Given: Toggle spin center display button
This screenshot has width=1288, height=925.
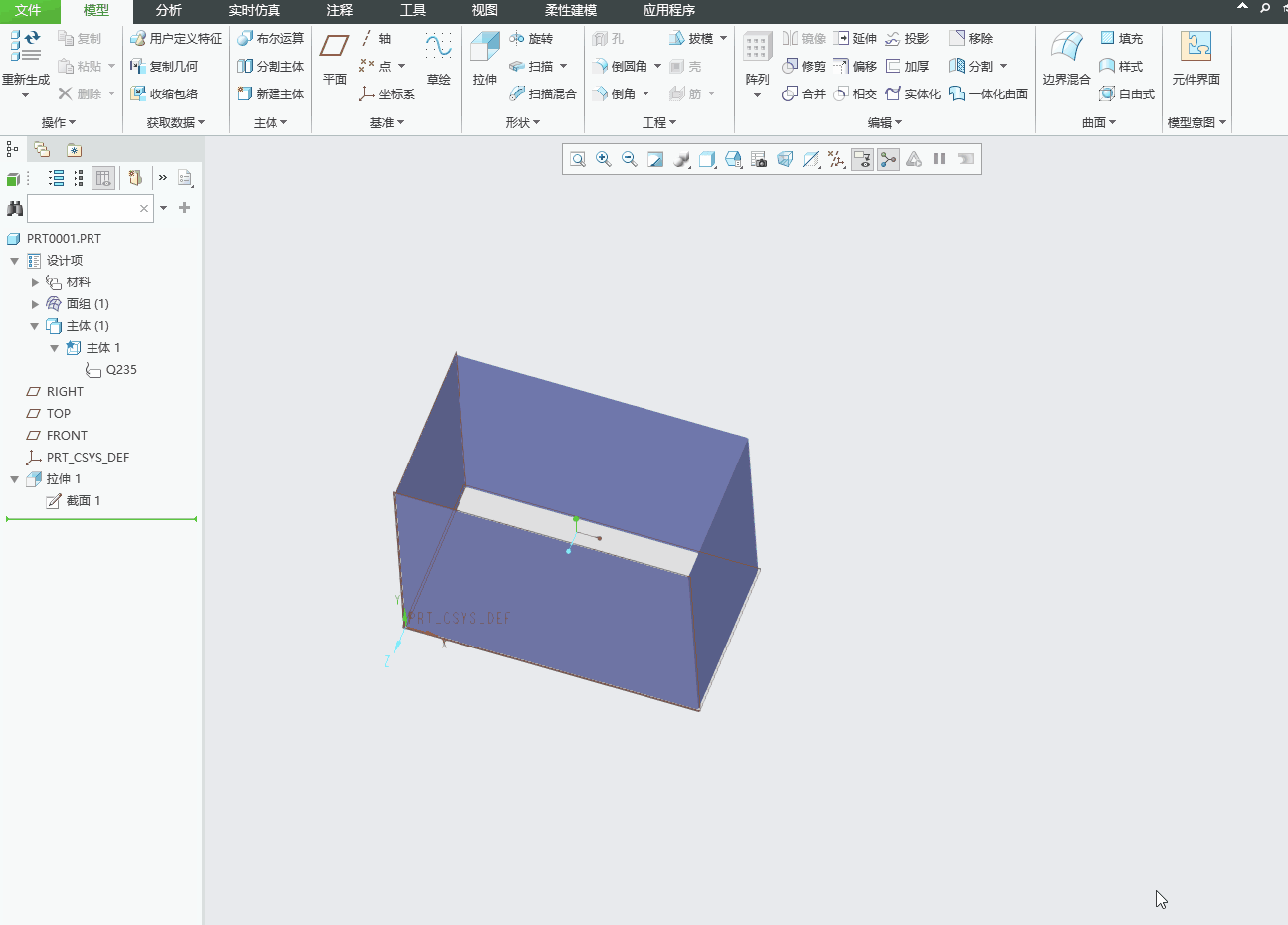Looking at the screenshot, I should tap(888, 159).
